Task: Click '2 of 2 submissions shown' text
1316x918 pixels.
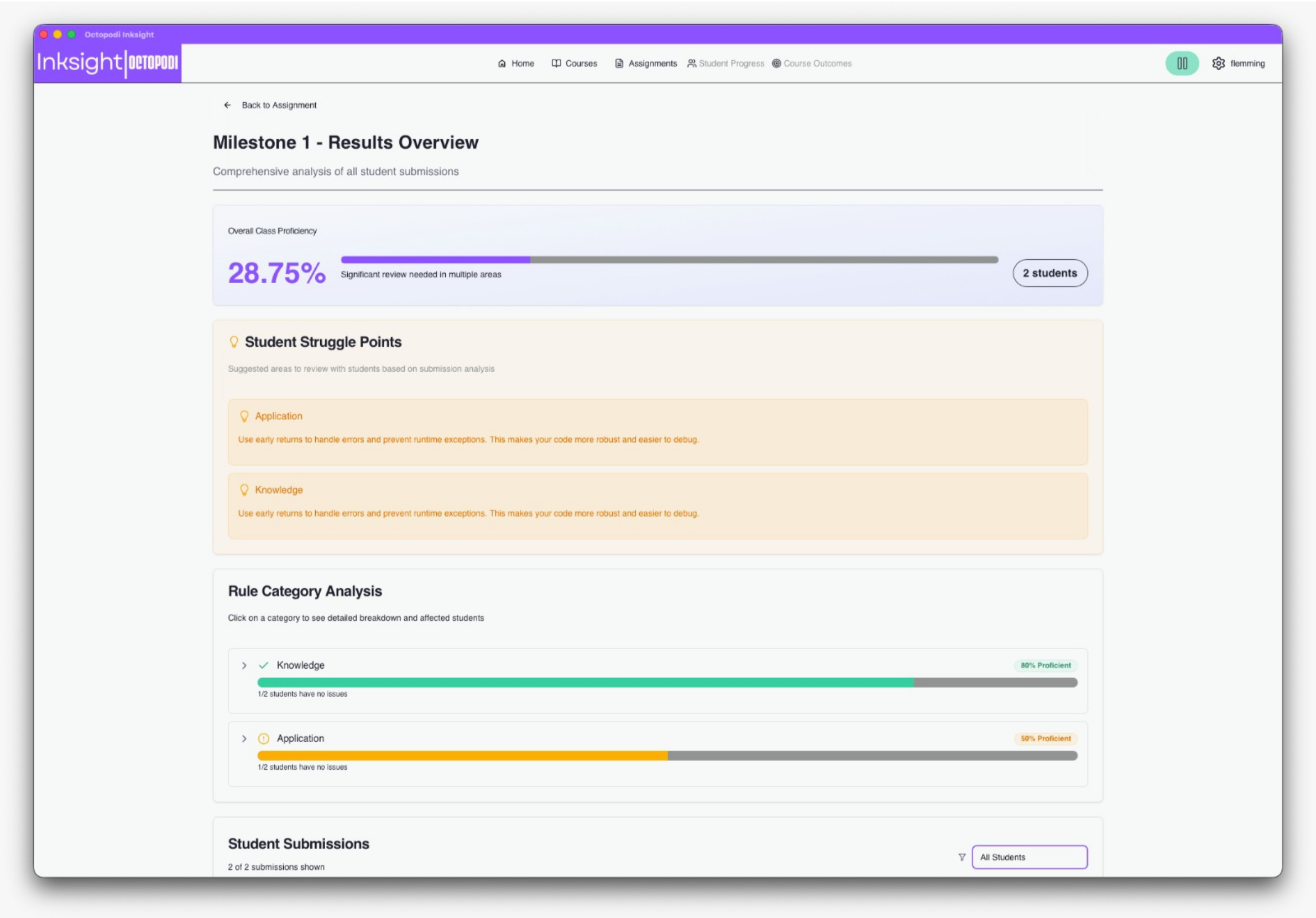Action: coord(276,867)
